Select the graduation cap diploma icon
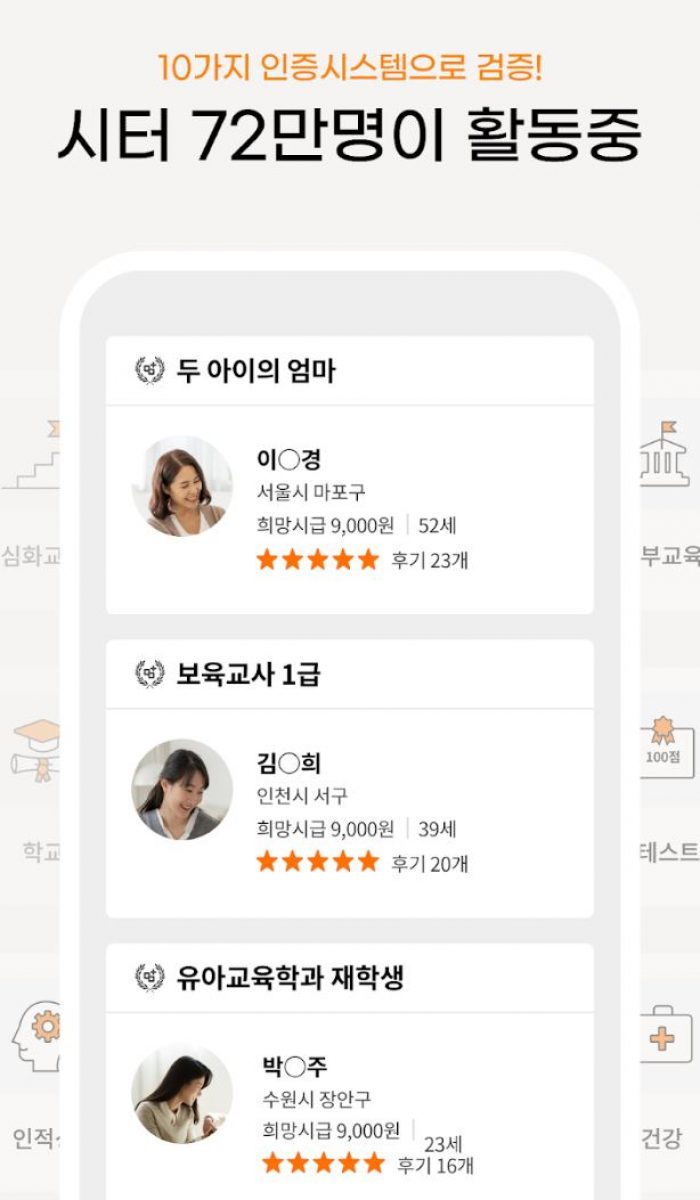Screen dimensions: 700x1200 pos(36,750)
